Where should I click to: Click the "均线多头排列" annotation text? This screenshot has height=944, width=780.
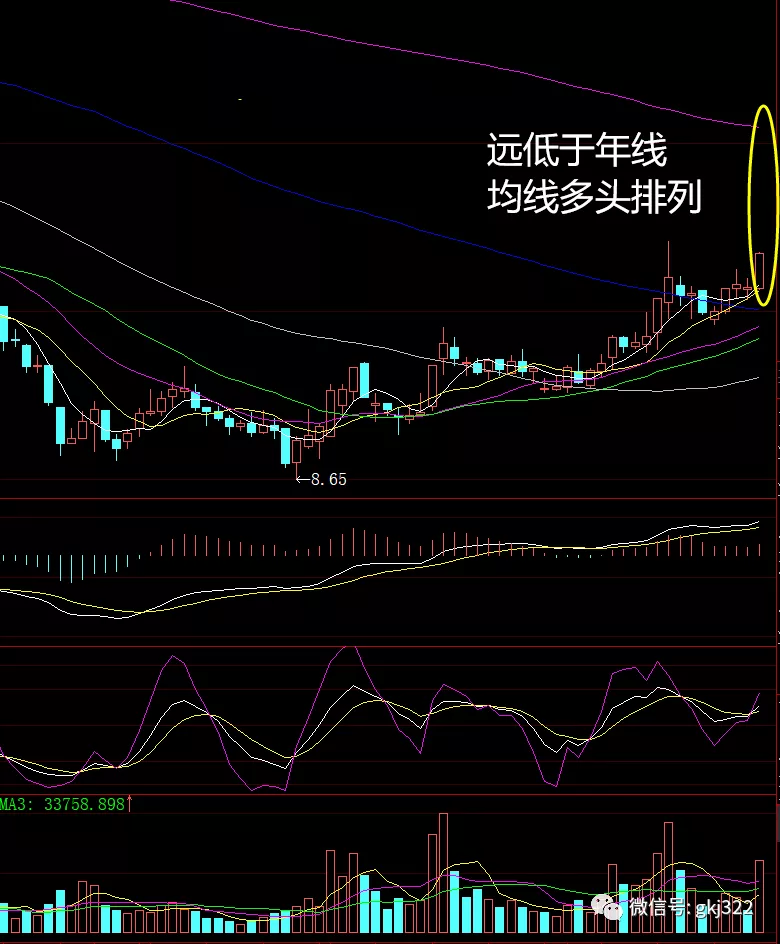pyautogui.click(x=594, y=197)
